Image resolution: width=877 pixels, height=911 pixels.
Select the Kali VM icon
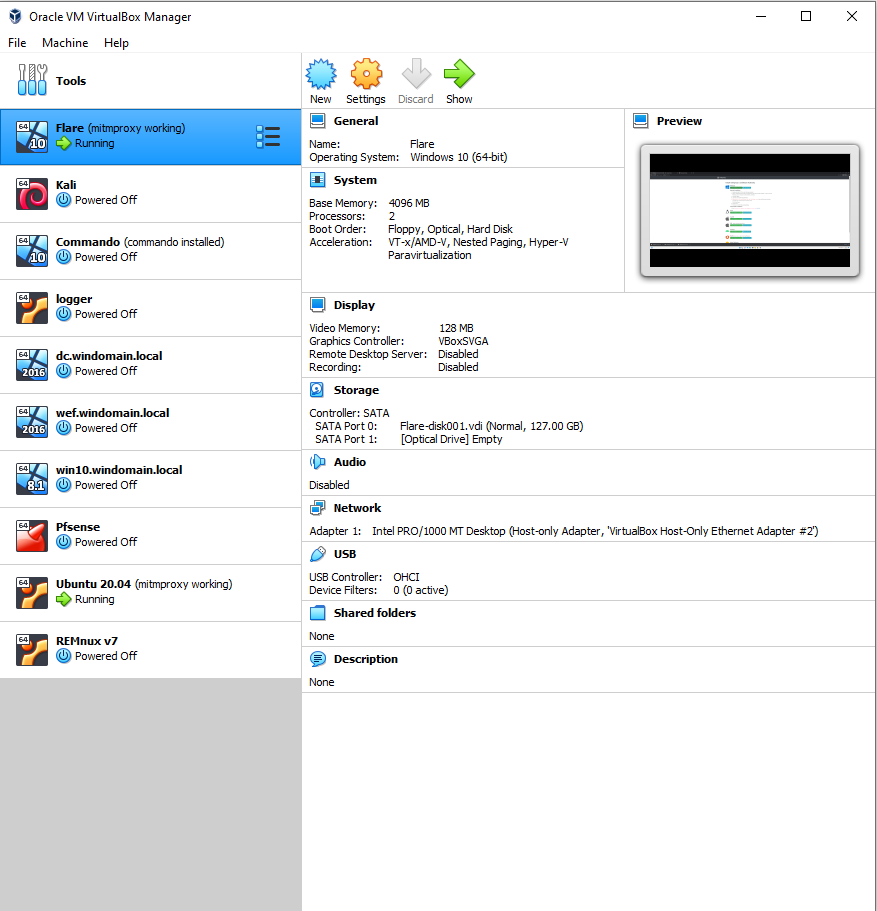coord(32,193)
